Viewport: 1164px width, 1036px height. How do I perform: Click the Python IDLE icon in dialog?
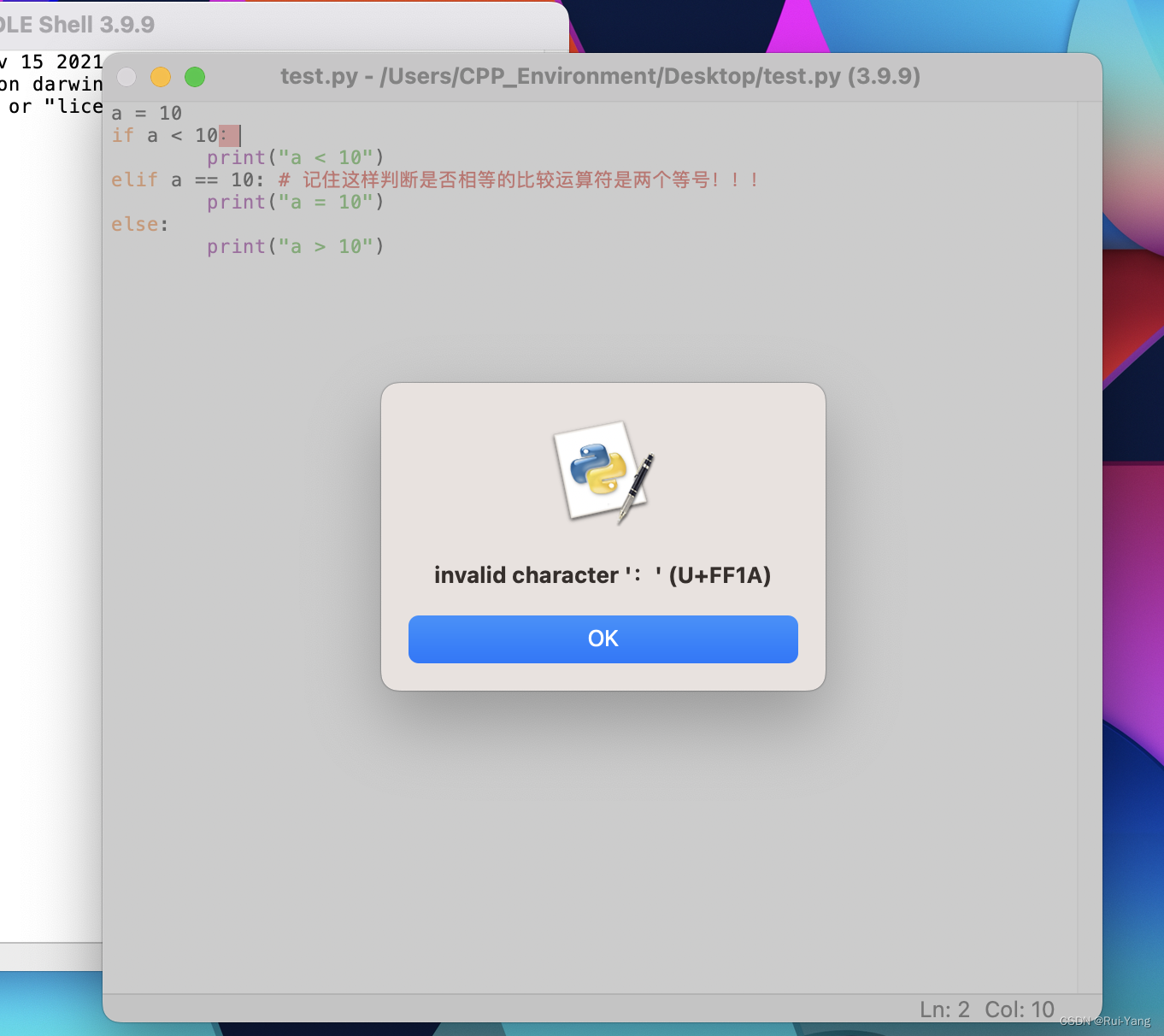[604, 472]
